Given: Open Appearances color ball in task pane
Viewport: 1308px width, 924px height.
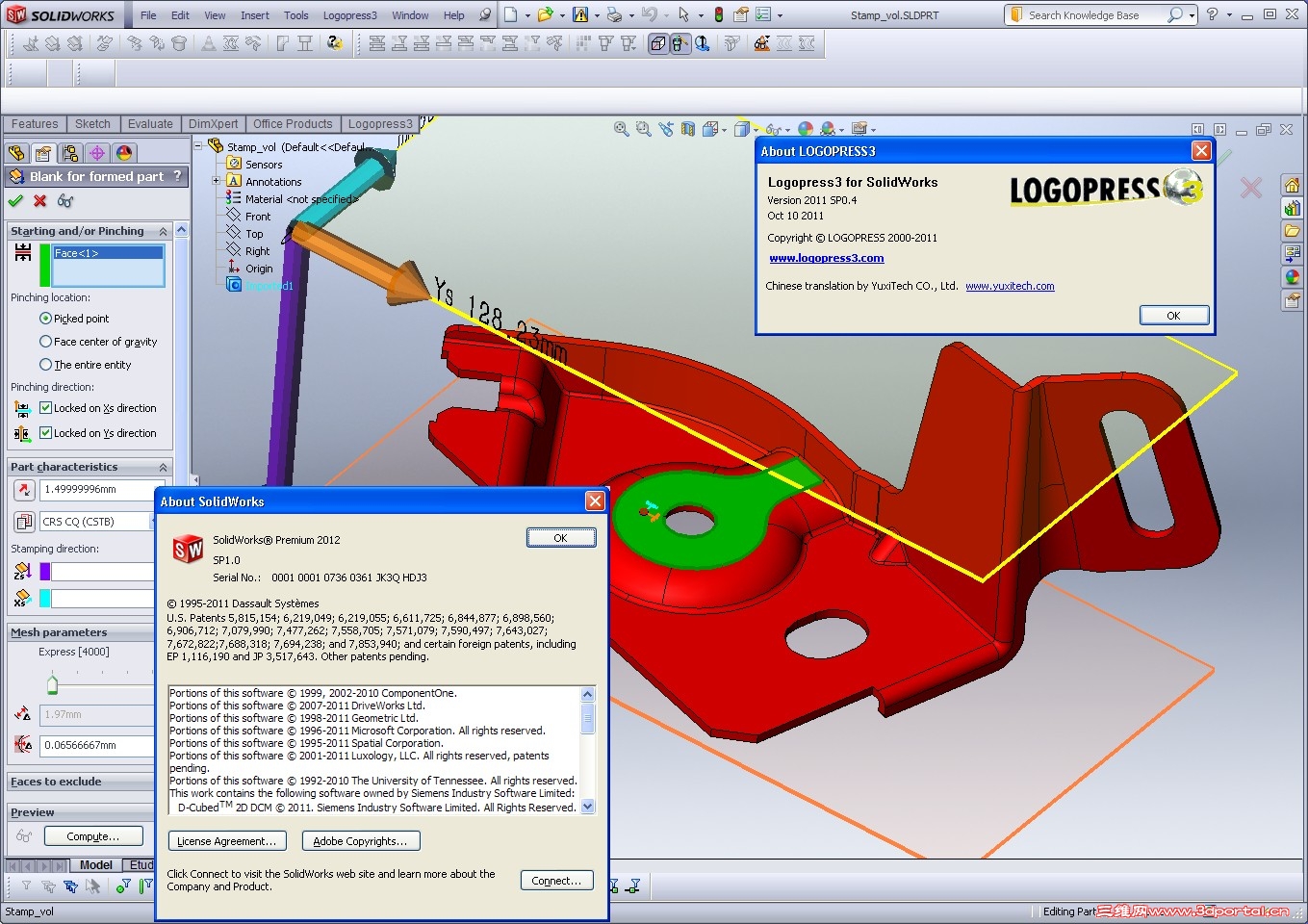Looking at the screenshot, I should point(1292,277).
